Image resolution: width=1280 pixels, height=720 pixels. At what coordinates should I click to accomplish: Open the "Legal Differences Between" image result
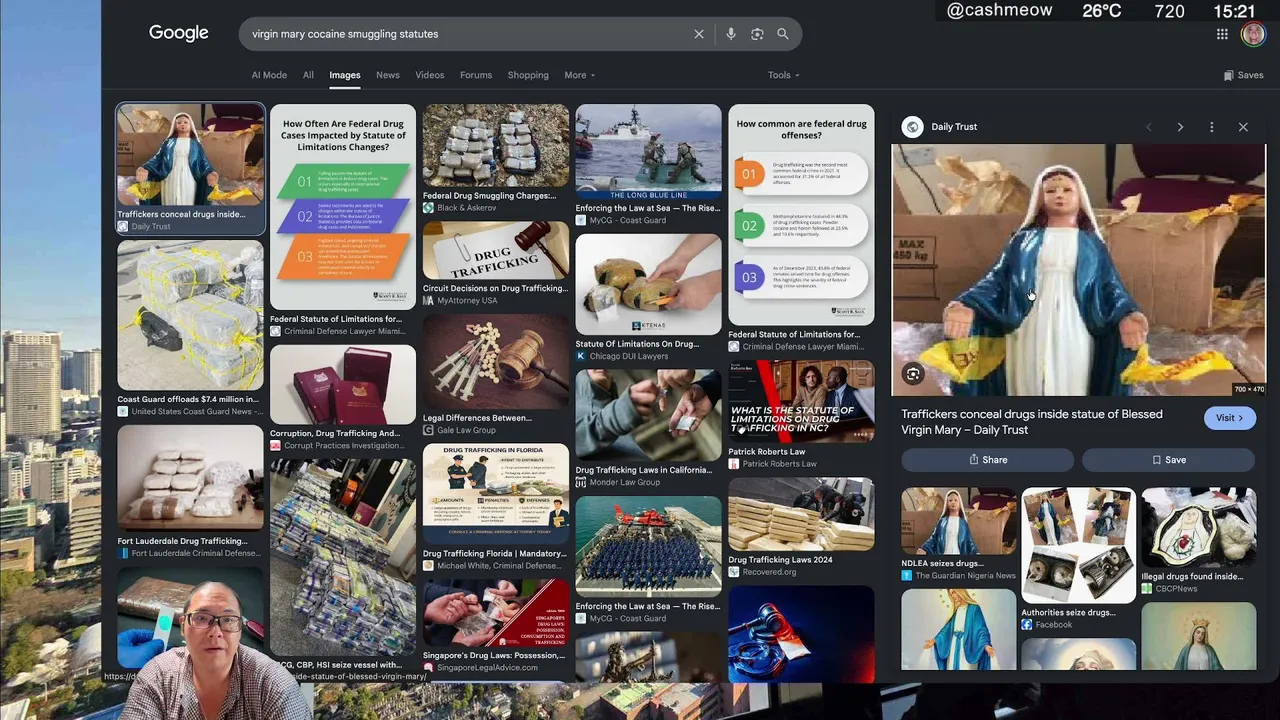coord(495,362)
